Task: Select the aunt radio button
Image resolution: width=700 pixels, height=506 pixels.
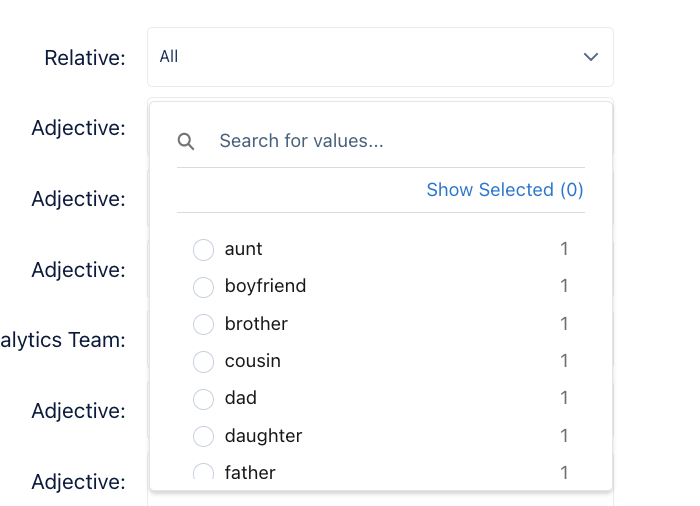Action: point(203,249)
